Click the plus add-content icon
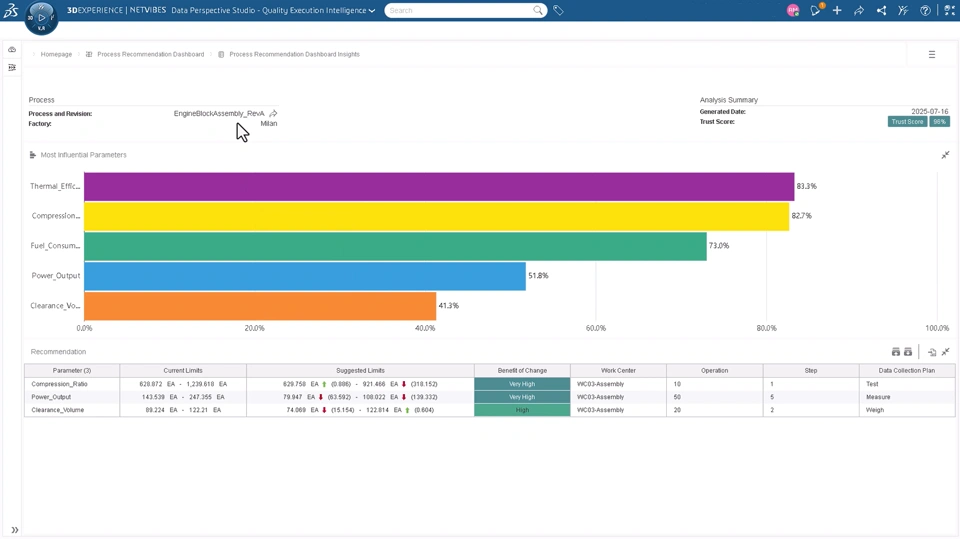The image size is (960, 539). click(x=837, y=10)
